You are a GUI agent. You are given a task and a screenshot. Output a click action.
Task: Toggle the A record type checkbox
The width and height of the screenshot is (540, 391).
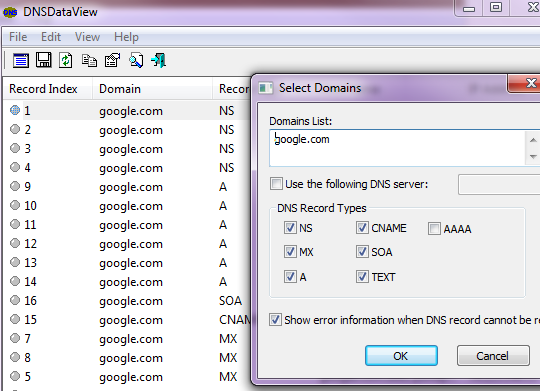[290, 277]
